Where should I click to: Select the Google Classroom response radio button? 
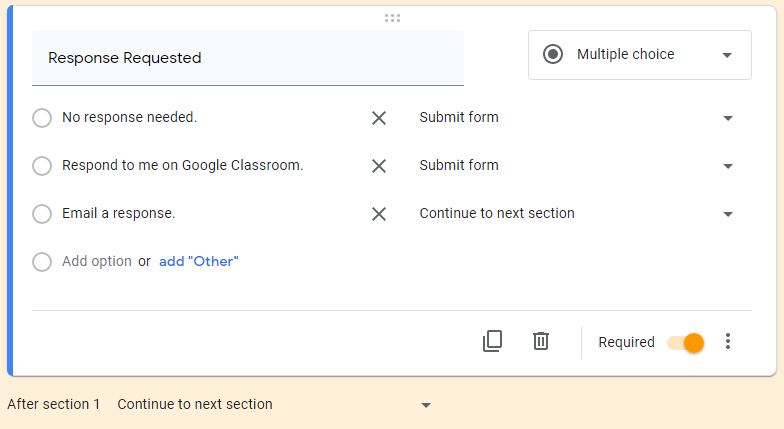[x=42, y=166]
